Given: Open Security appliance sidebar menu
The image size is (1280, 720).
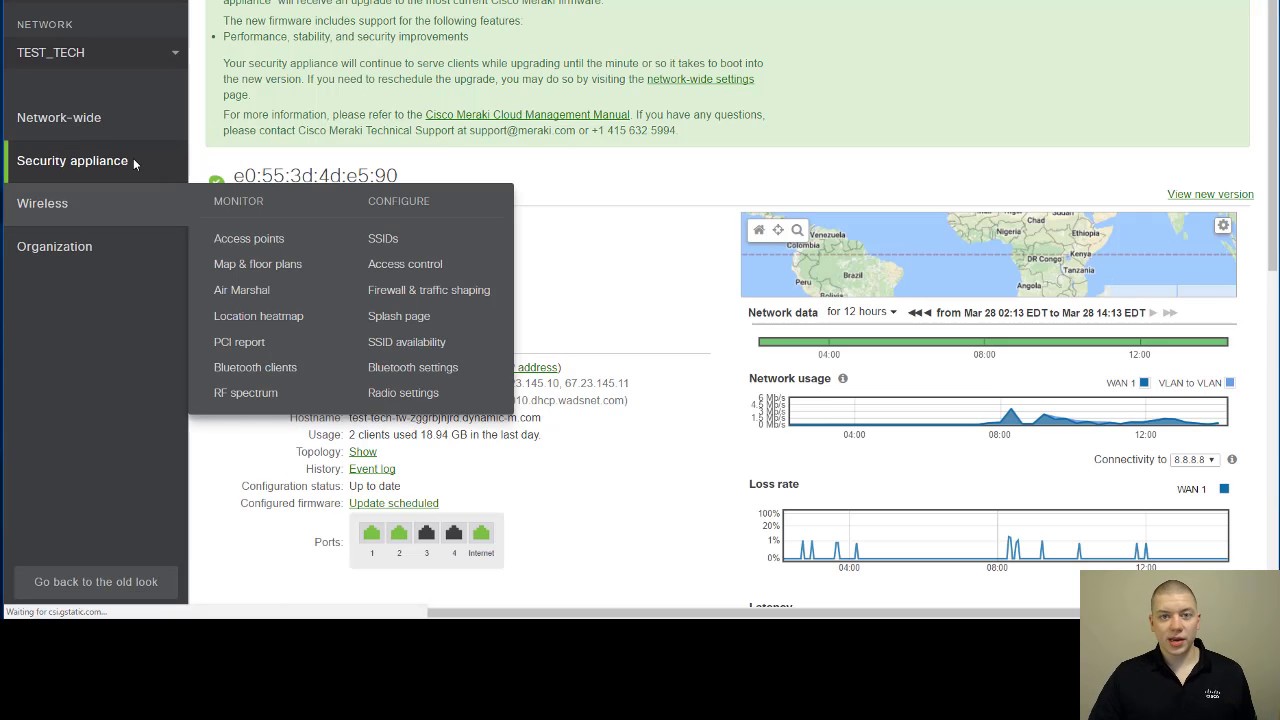Looking at the screenshot, I should [x=72, y=161].
